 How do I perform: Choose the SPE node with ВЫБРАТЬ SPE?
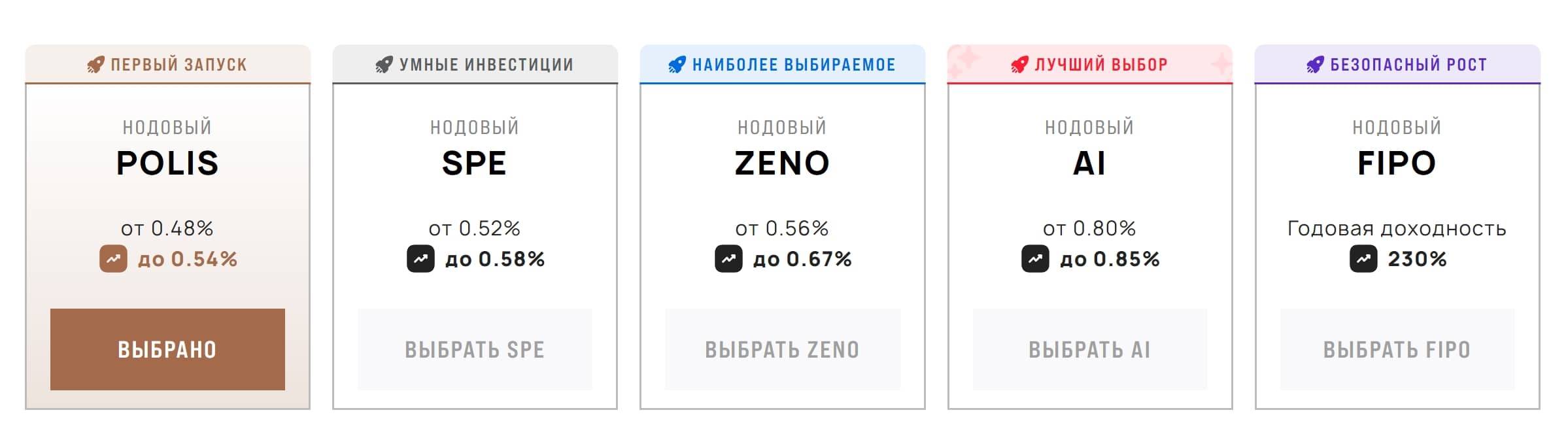point(475,350)
